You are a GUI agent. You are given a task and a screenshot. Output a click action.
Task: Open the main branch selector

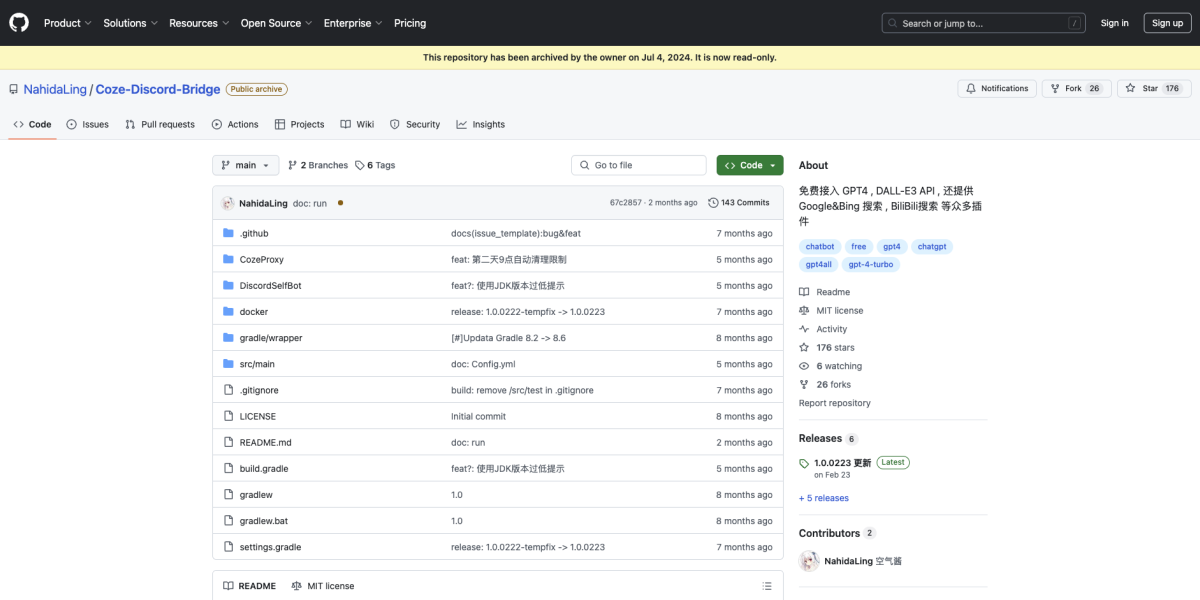tap(245, 164)
